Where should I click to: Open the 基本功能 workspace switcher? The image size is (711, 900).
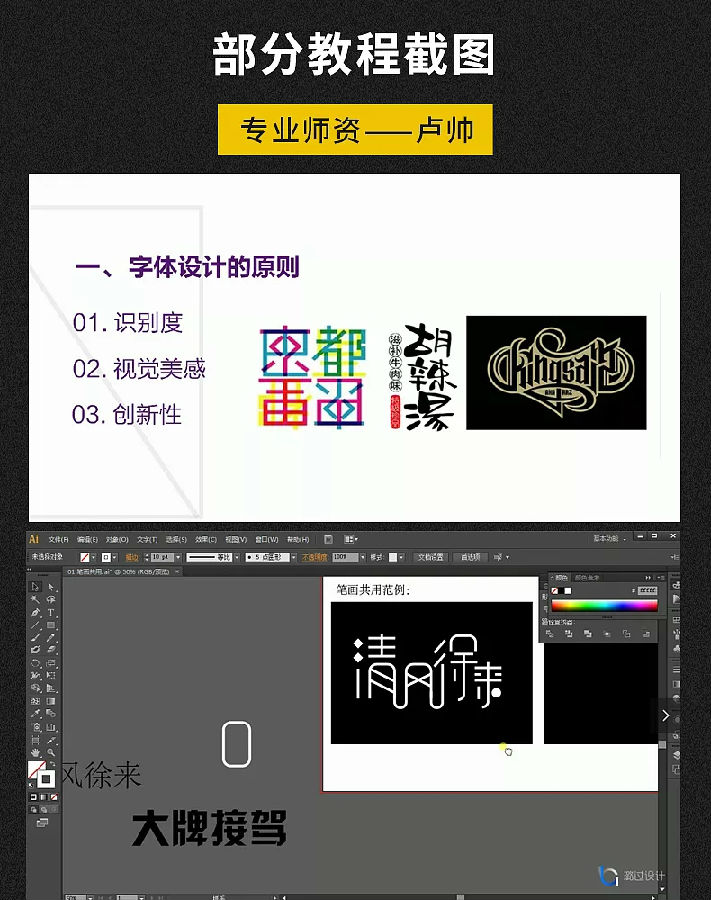pyautogui.click(x=609, y=538)
